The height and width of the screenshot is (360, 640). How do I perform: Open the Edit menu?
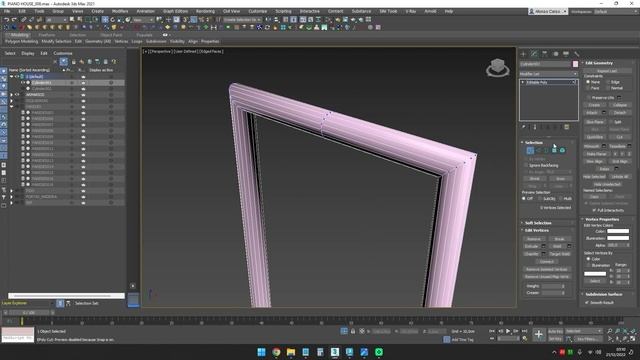[22, 11]
